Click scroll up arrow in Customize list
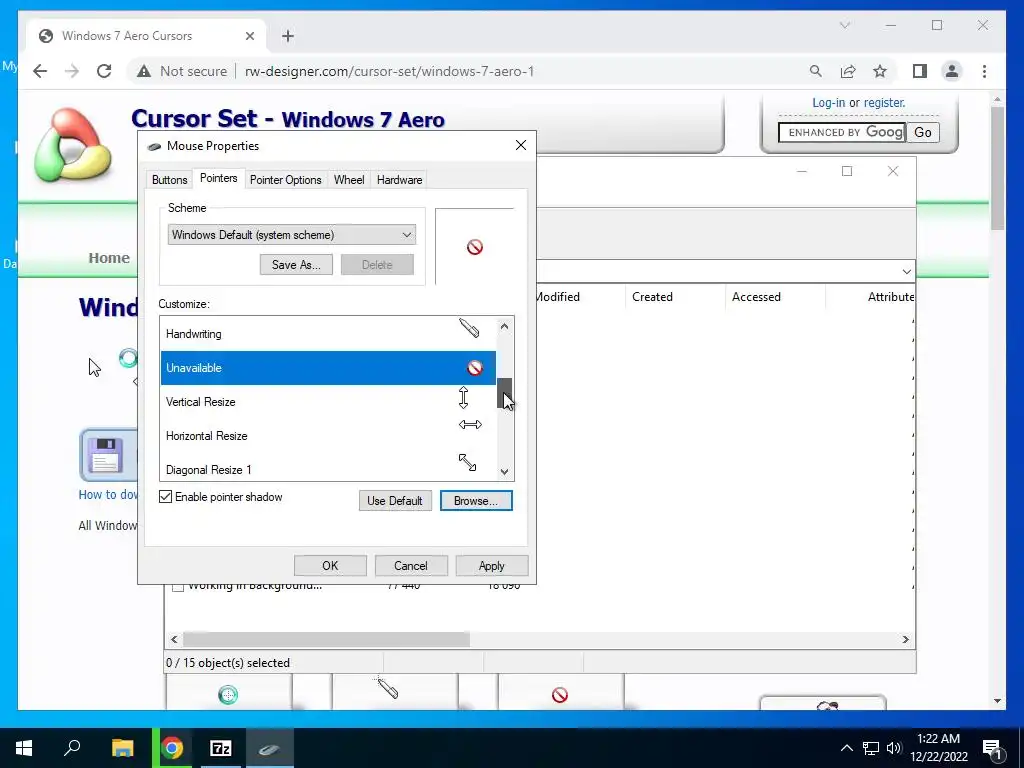Screen dimensions: 1024x768 (x=504, y=326)
